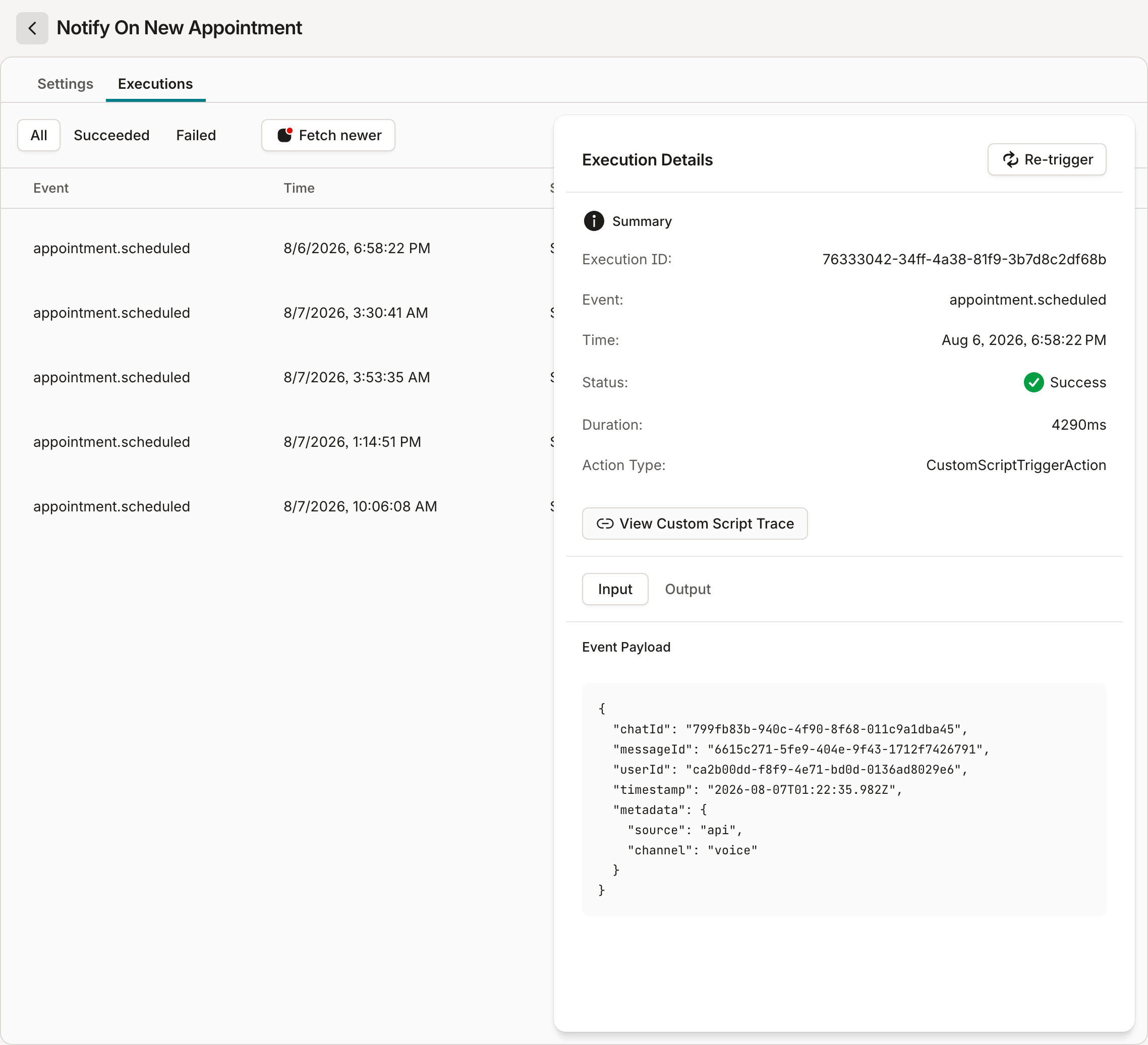The image size is (1148, 1045).
Task: Open the Settings tab
Action: tap(65, 84)
